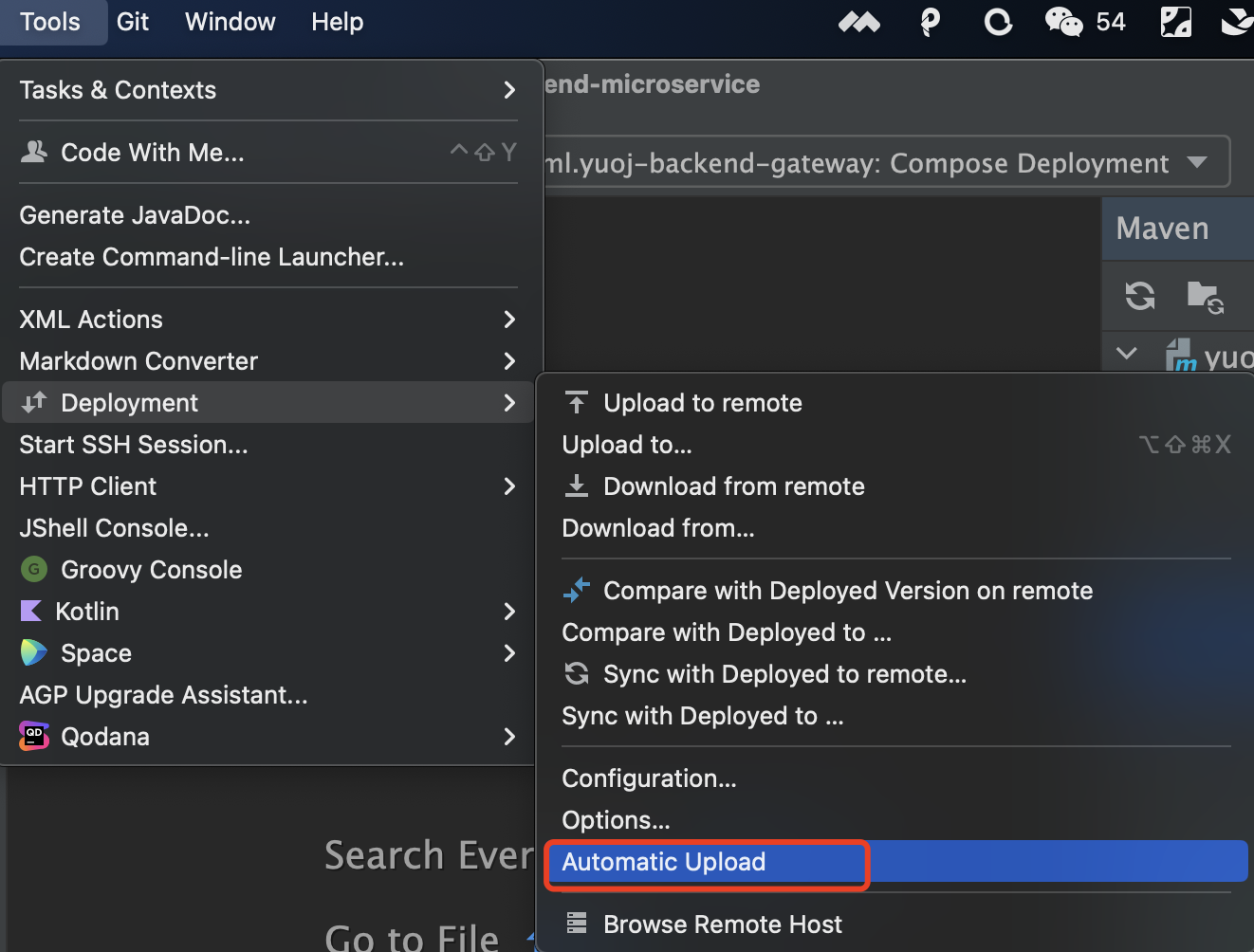Click the Maven generate sources folder icon

point(1206,297)
